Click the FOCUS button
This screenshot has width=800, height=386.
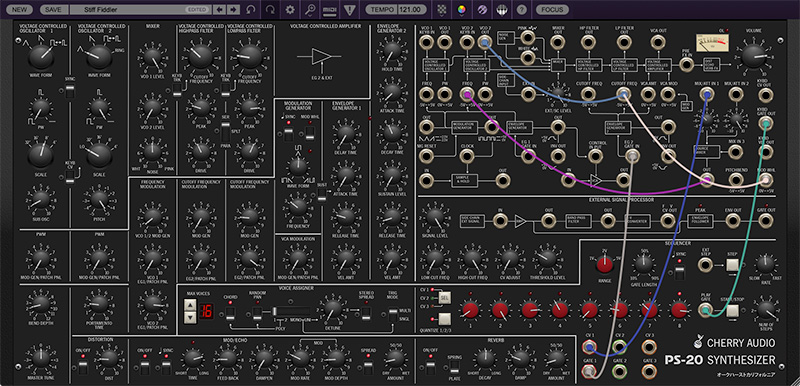pyautogui.click(x=553, y=9)
